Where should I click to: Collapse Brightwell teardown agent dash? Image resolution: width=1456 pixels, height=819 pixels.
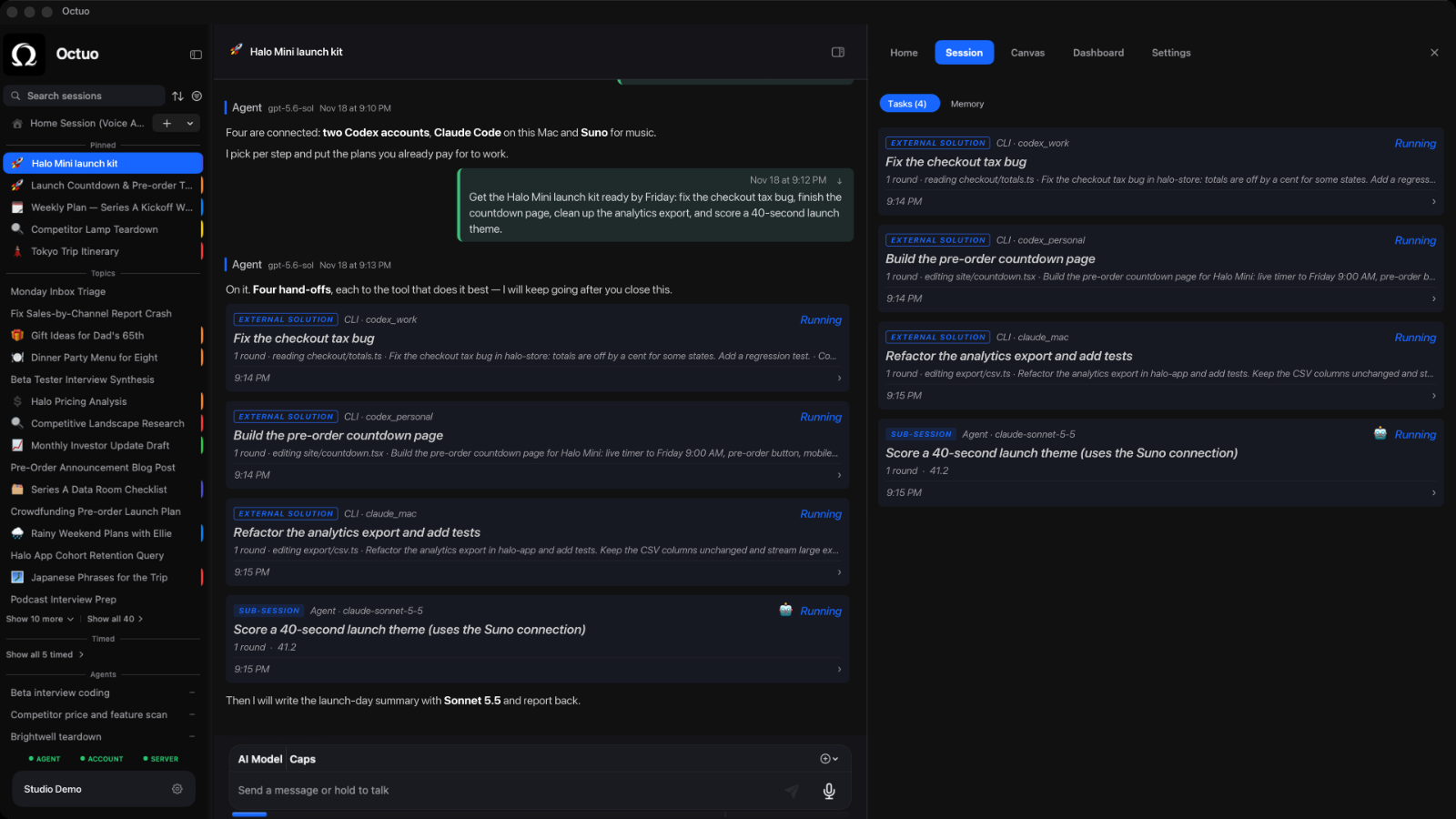click(192, 737)
